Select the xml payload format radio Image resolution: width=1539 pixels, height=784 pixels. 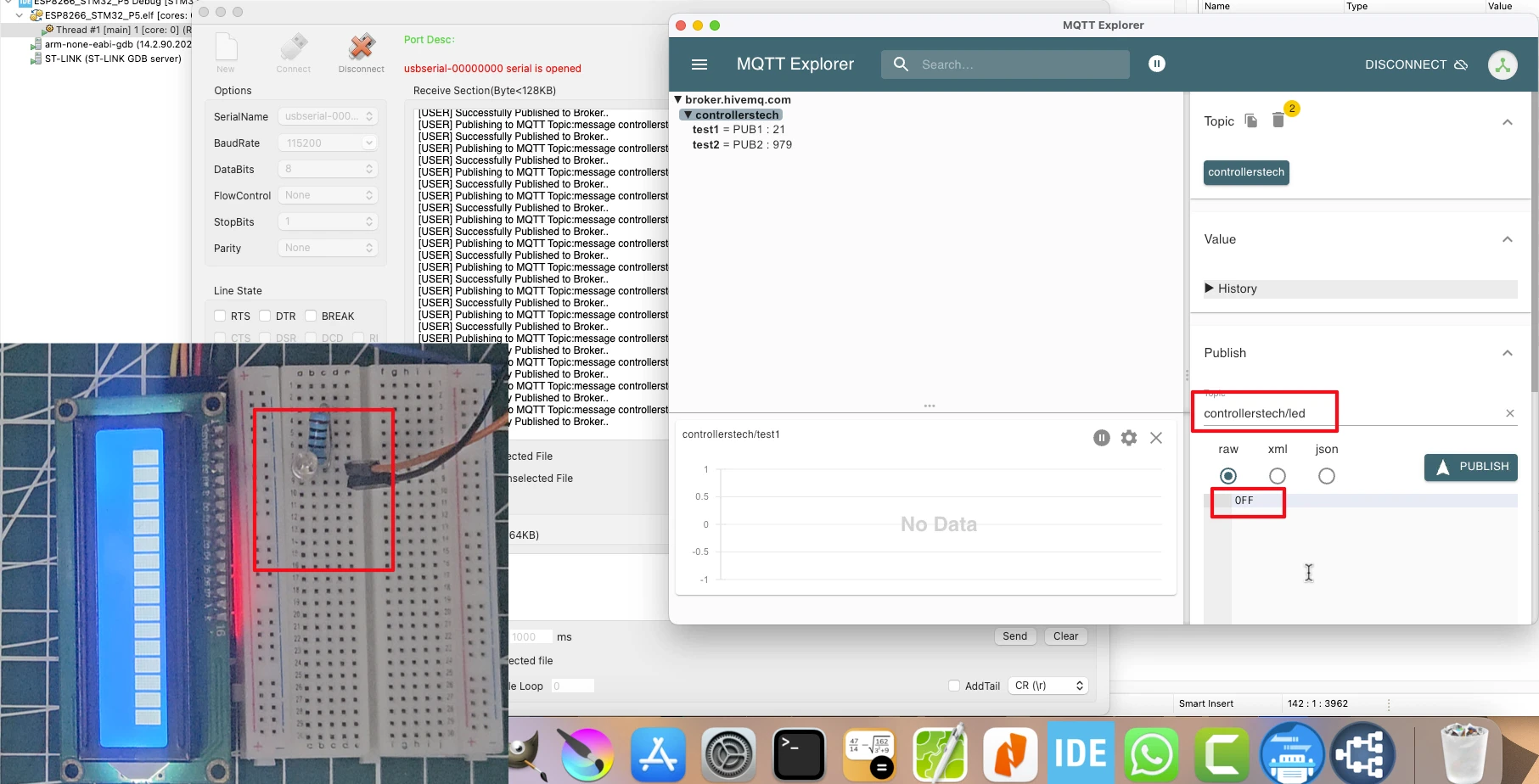pyautogui.click(x=1277, y=476)
